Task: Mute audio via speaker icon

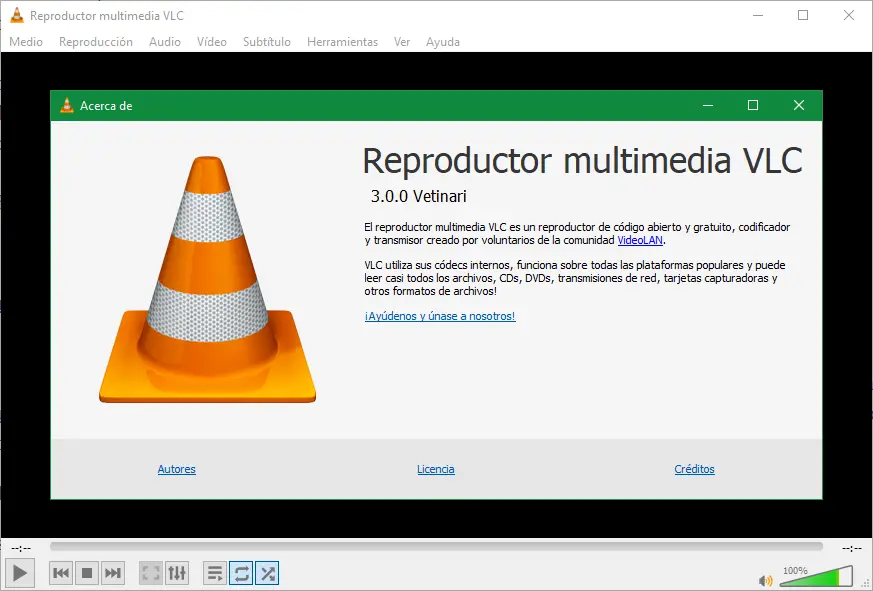Action: [766, 580]
